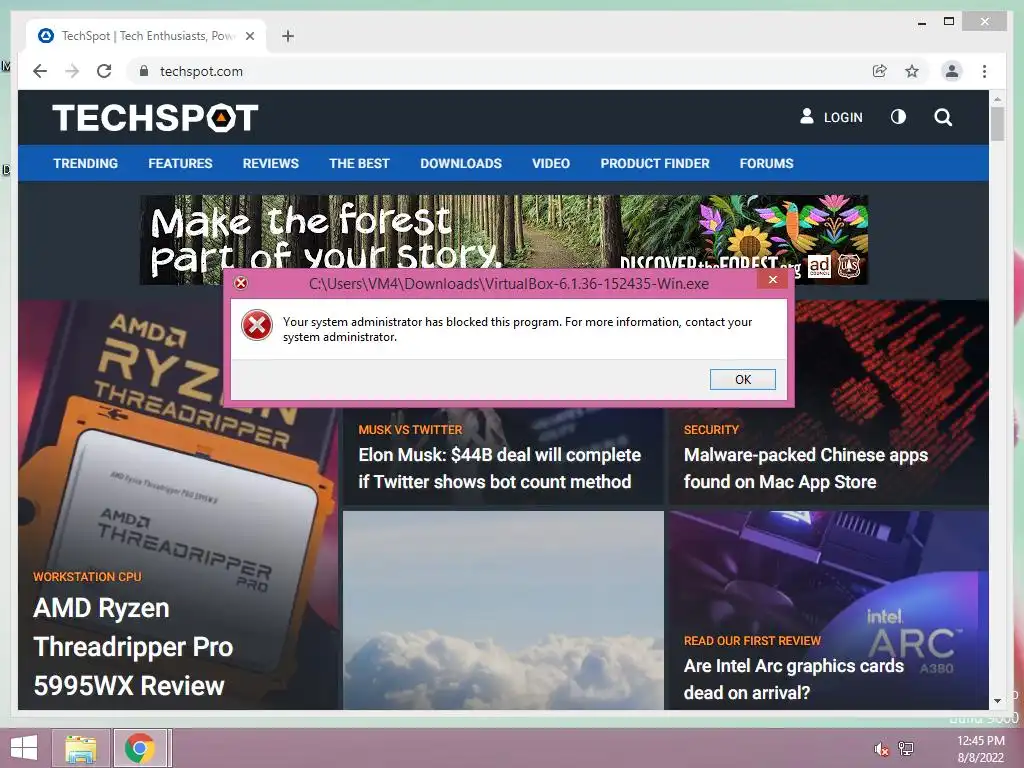Open the FEATURES menu item

coord(180,163)
